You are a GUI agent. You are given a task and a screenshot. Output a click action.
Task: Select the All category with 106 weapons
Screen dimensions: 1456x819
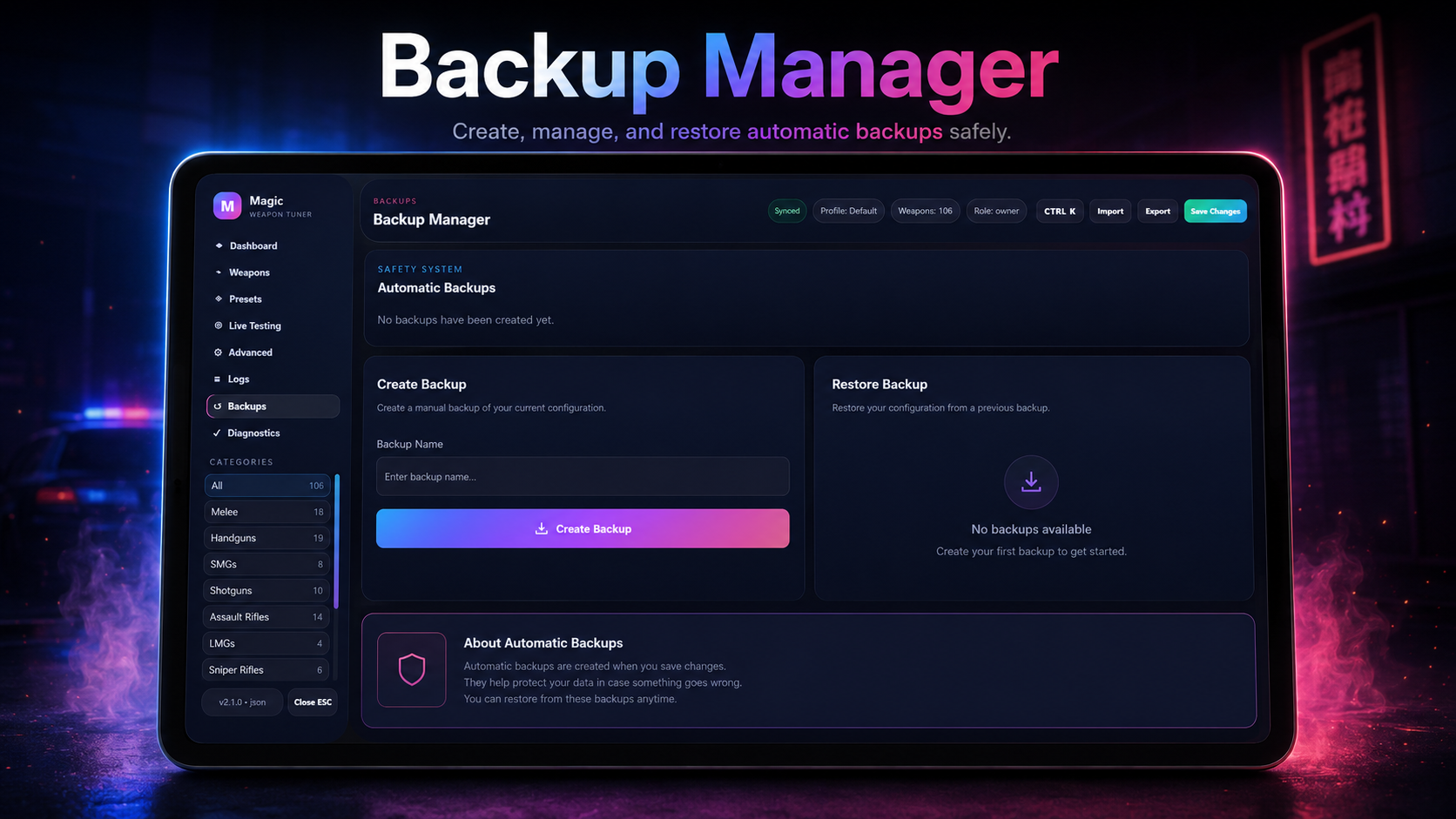tap(267, 486)
